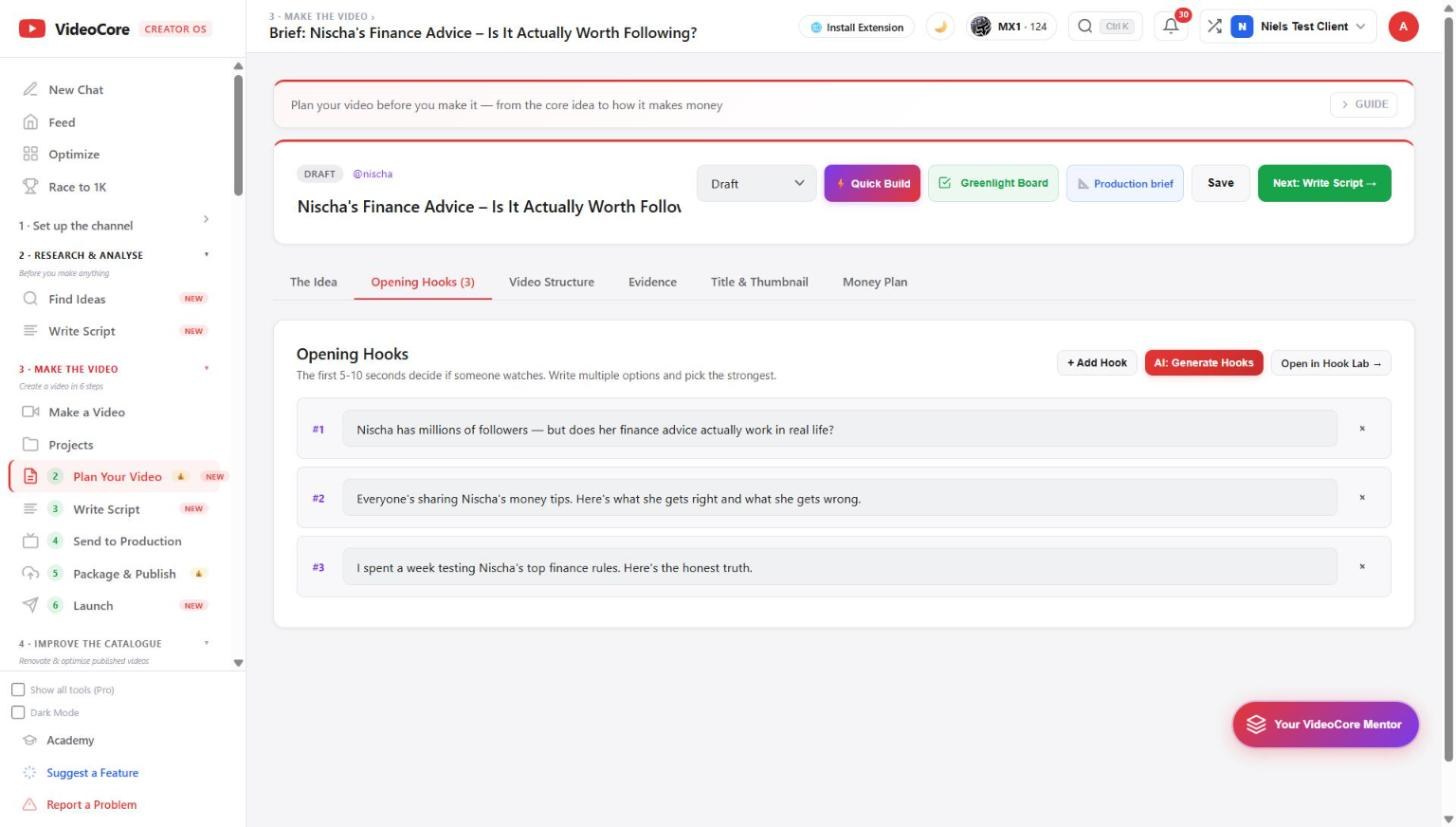
Task: Expand Set up the channel section
Action: (x=206, y=219)
